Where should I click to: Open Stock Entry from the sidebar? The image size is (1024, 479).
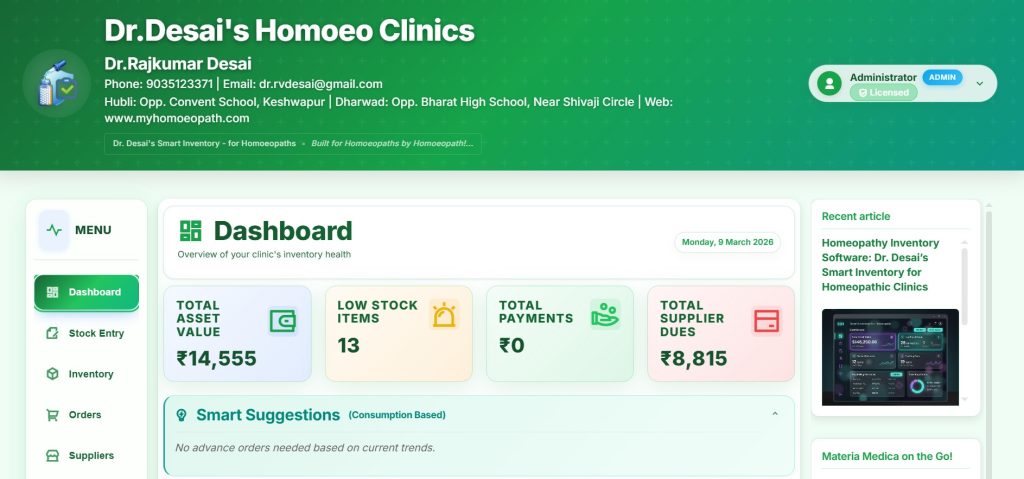(87, 333)
